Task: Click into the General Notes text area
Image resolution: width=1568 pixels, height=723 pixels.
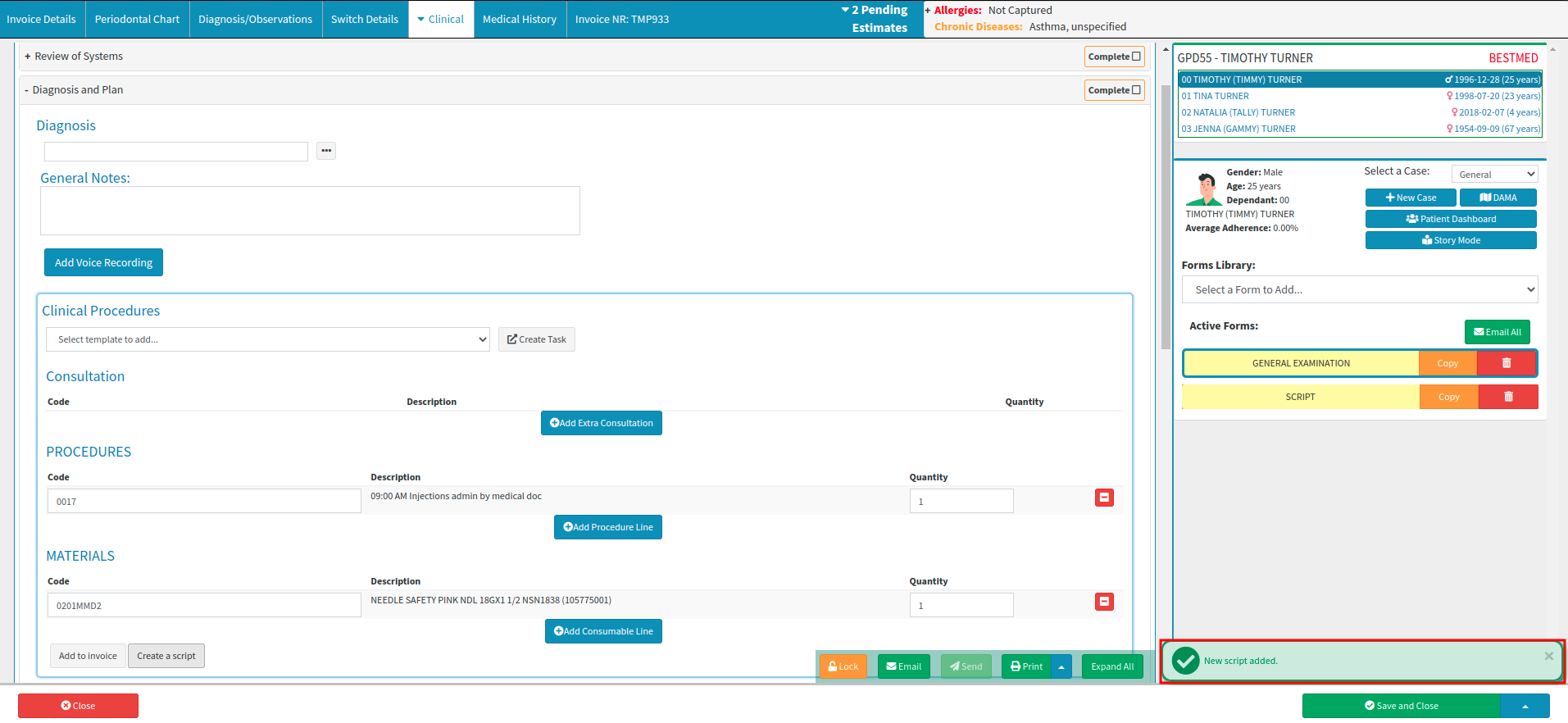Action: 310,211
